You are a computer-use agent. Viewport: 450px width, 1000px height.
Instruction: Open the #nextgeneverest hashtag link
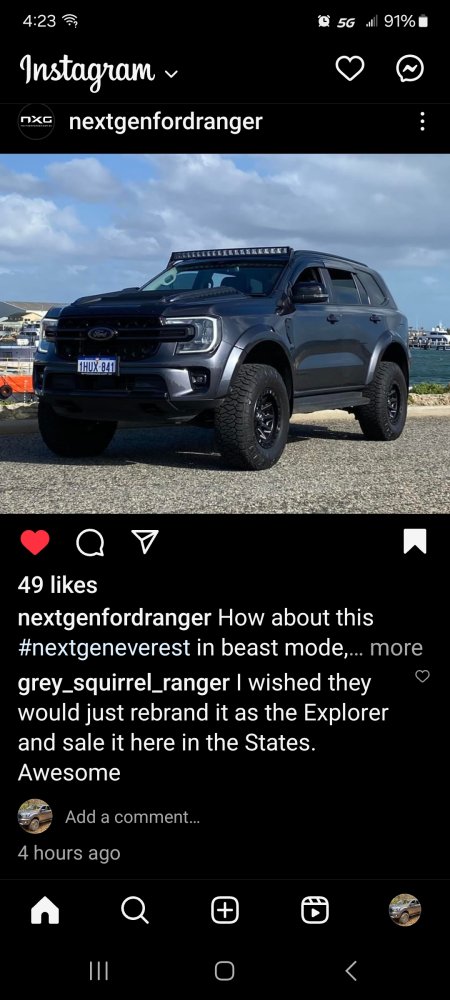point(104,648)
